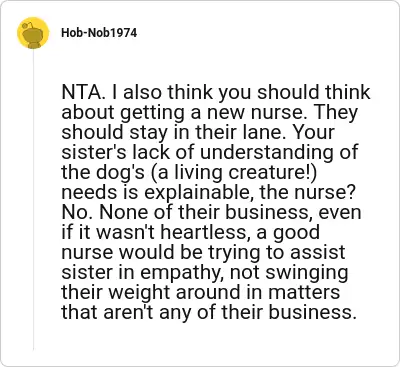
Task: Click the line "their weight around in matters"
Action: 201,293
